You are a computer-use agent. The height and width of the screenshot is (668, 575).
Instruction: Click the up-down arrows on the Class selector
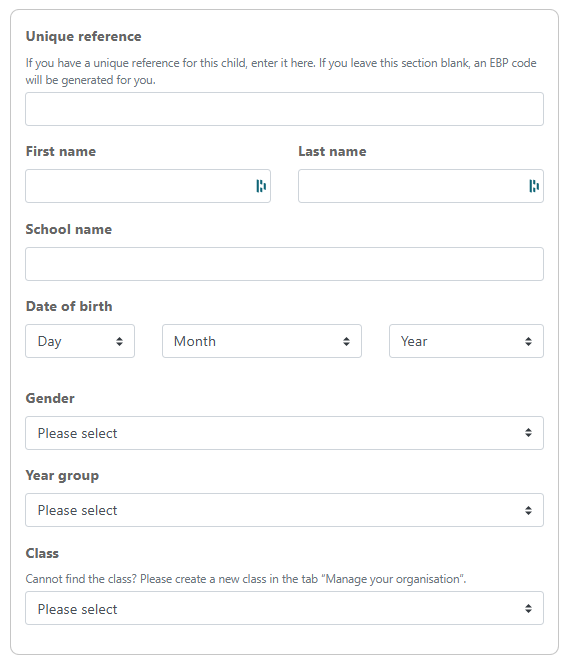[528, 608]
